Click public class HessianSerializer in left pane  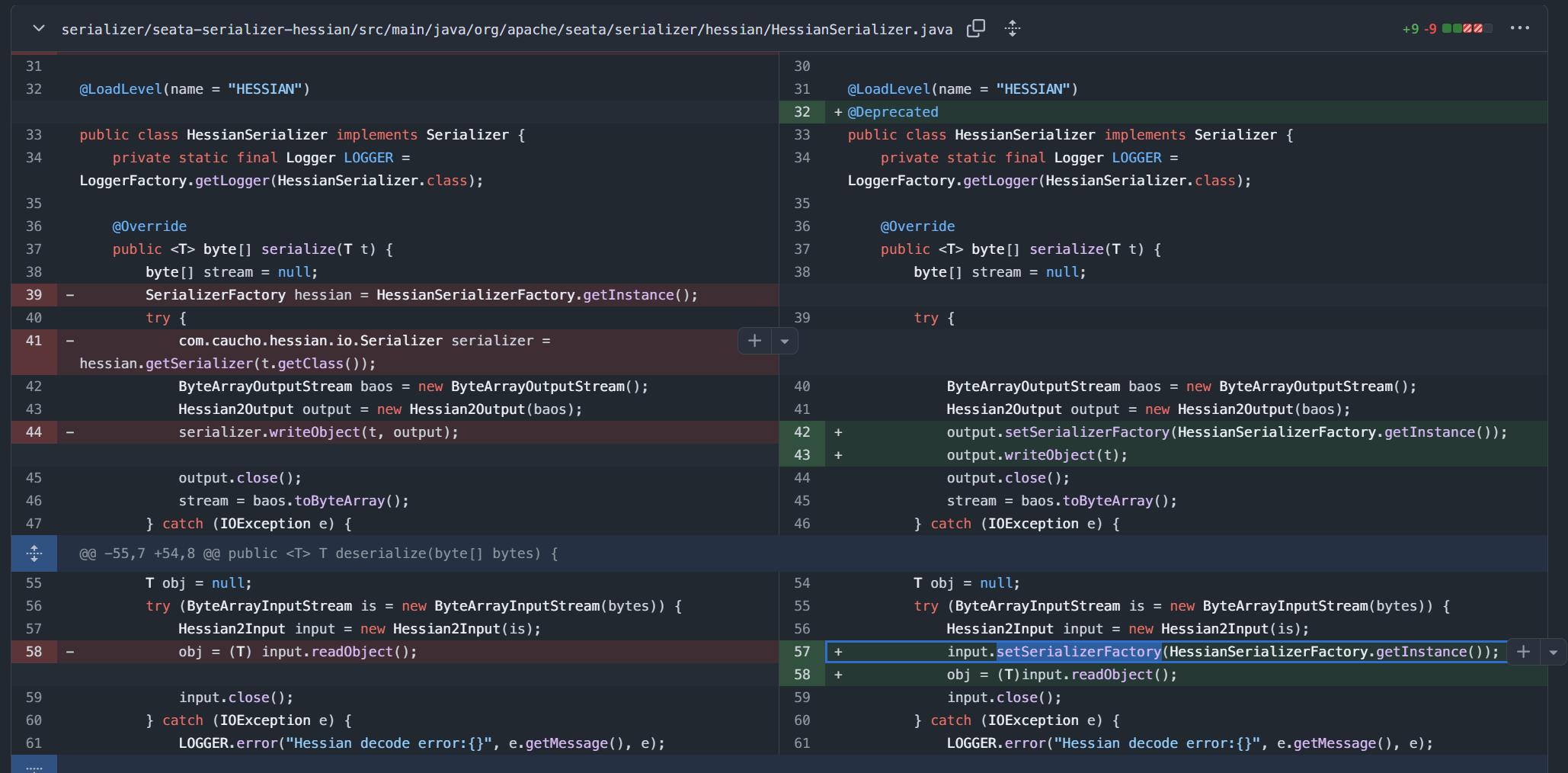[302, 135]
